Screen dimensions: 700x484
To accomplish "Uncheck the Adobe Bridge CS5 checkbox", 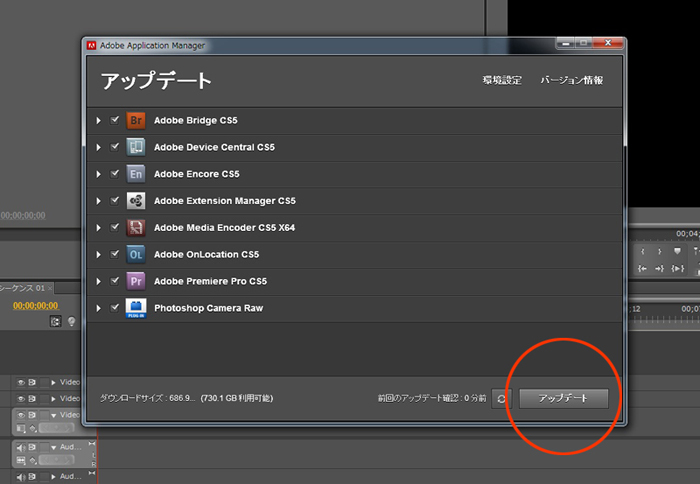I will [x=115, y=120].
